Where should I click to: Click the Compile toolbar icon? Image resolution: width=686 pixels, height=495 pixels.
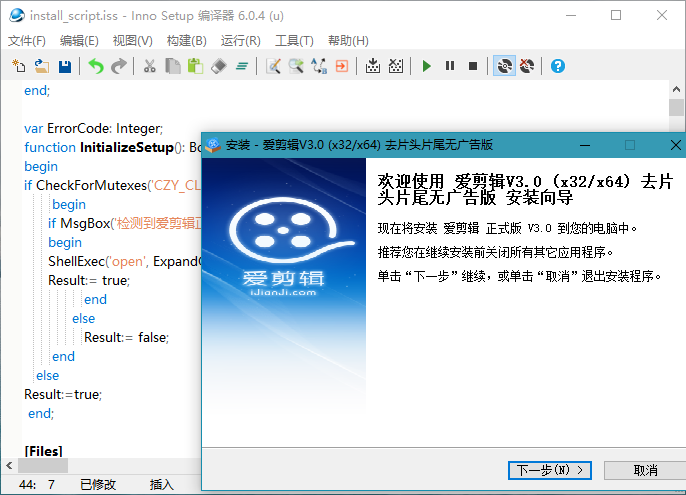[372, 66]
